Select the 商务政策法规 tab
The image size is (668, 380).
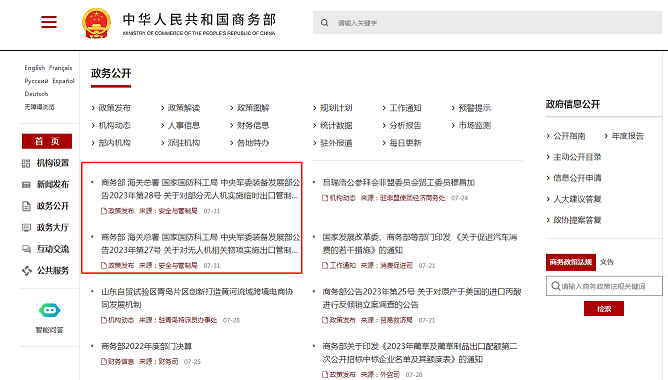pos(571,262)
